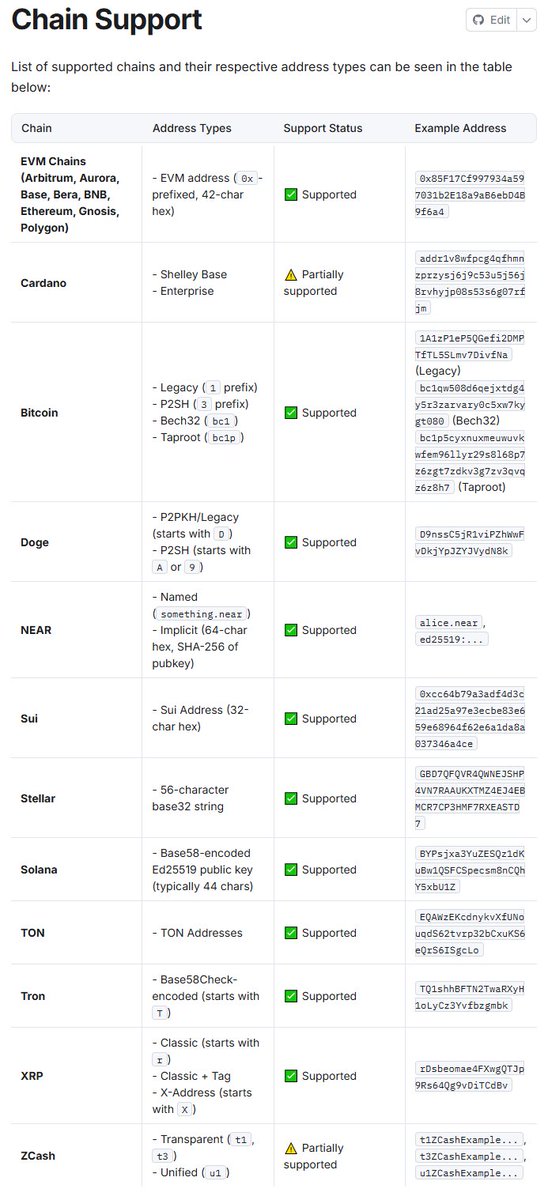Open the Edit dropdown chevron
Viewport: 548px width, 1200px height.
[524, 20]
